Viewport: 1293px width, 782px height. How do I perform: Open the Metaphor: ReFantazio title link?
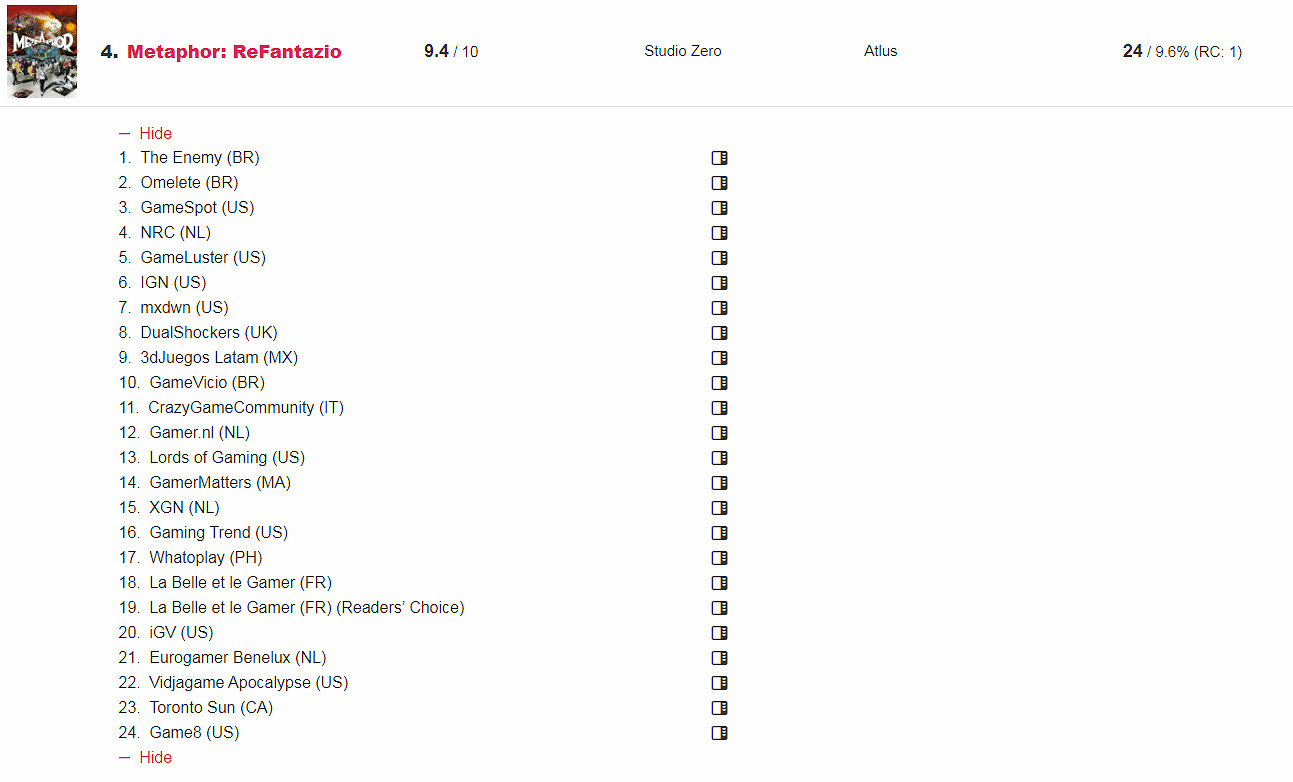pos(234,52)
